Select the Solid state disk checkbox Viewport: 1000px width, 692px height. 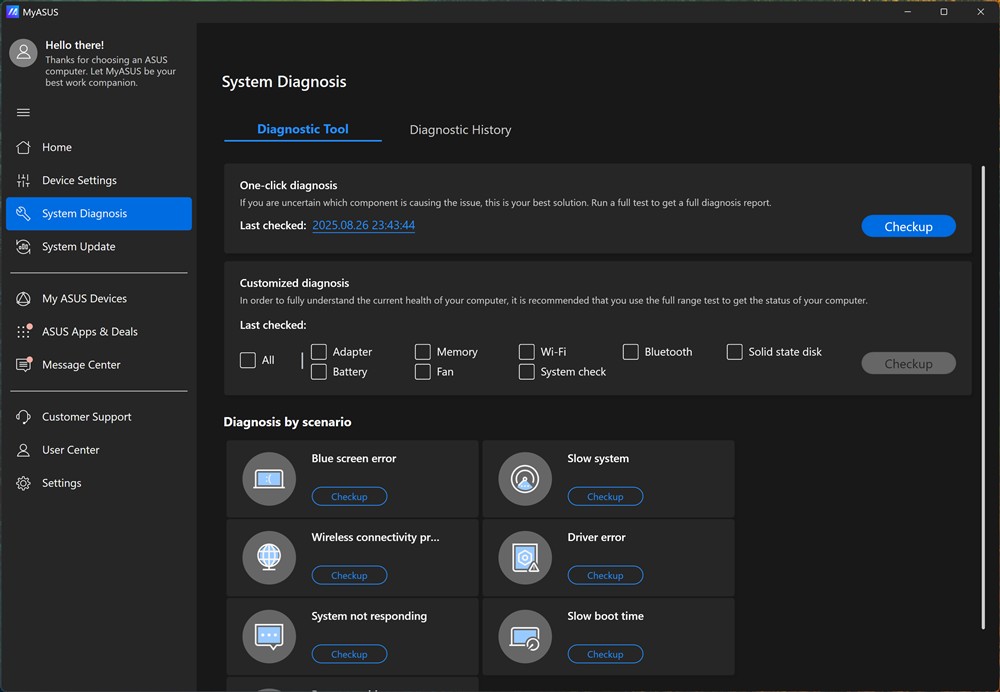tap(735, 352)
